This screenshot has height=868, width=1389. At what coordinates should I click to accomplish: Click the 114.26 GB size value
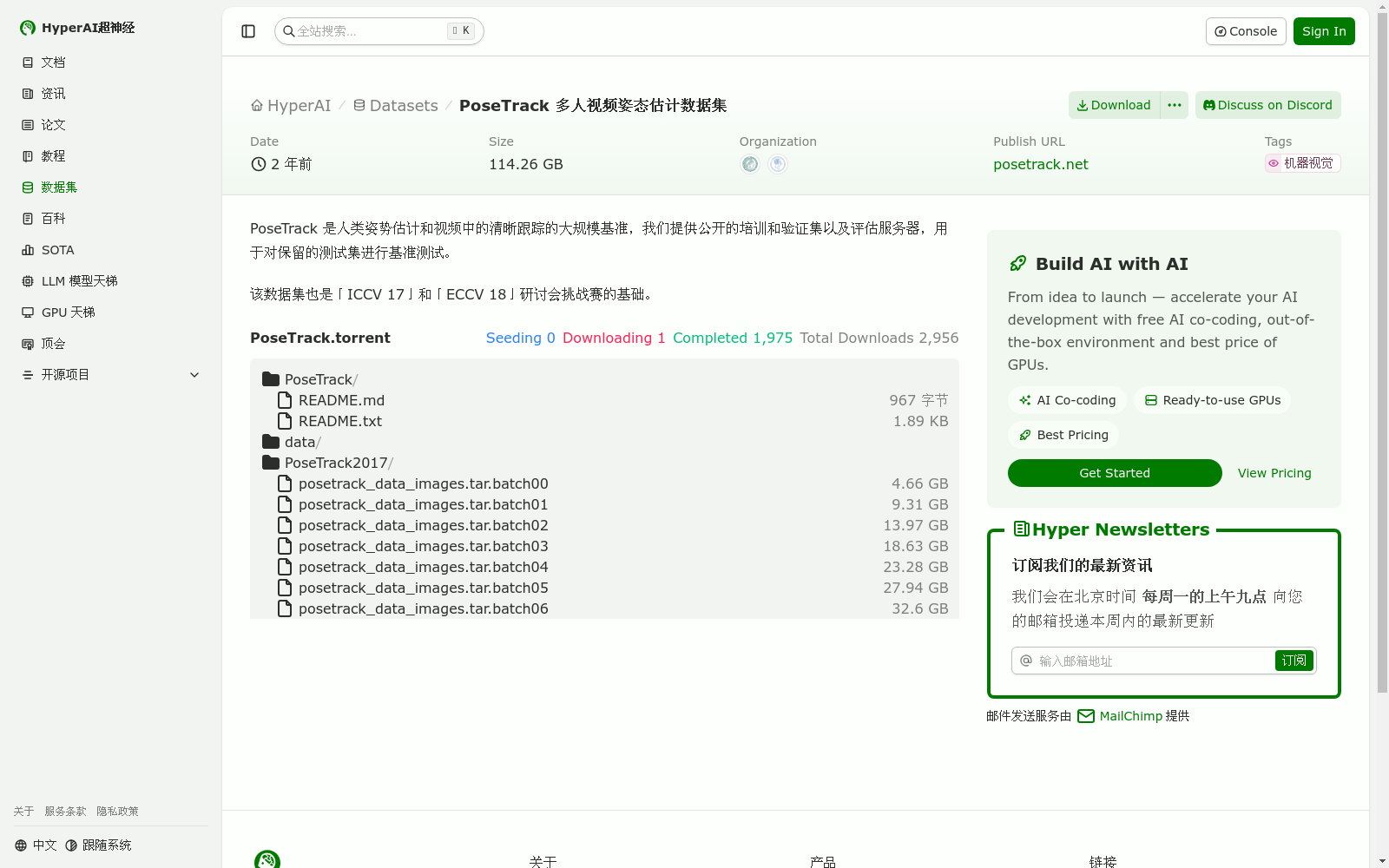click(x=526, y=165)
